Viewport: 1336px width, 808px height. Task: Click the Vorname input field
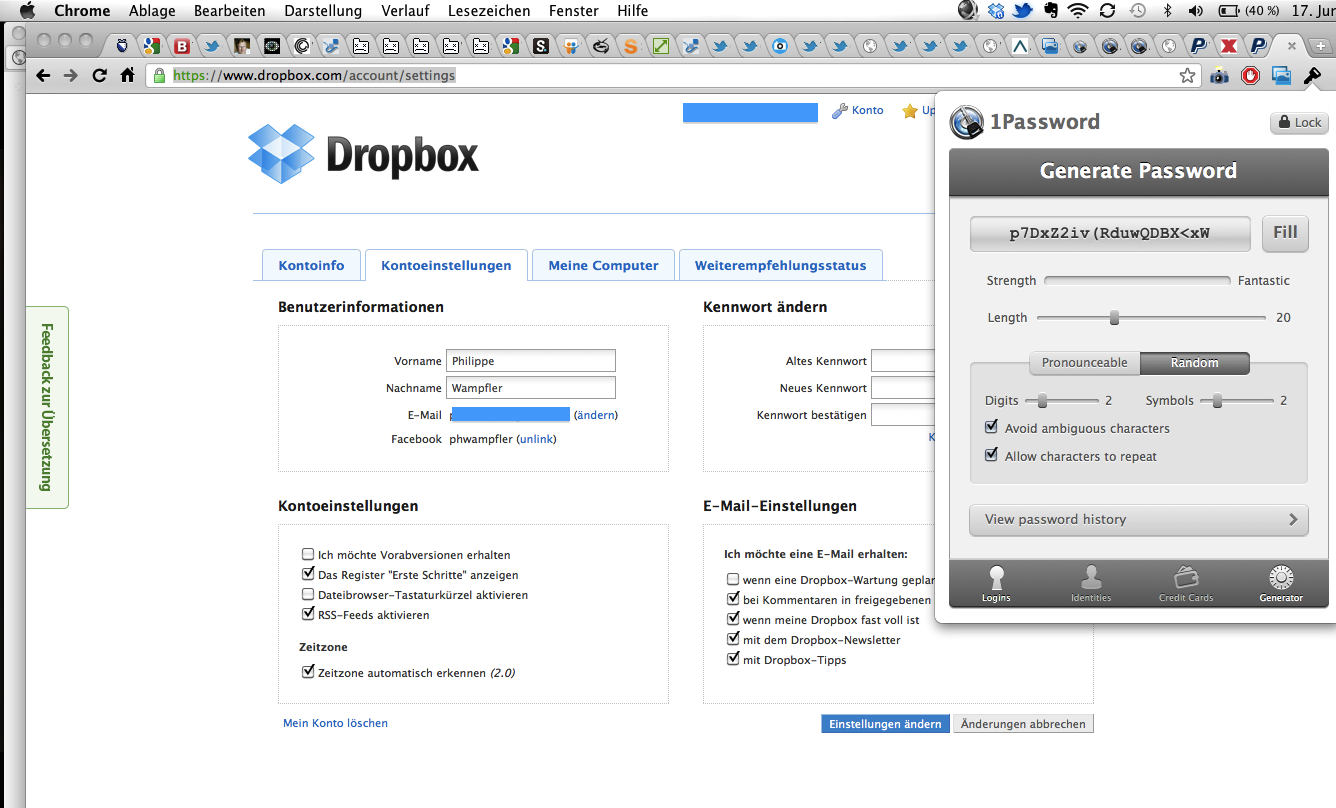click(530, 361)
